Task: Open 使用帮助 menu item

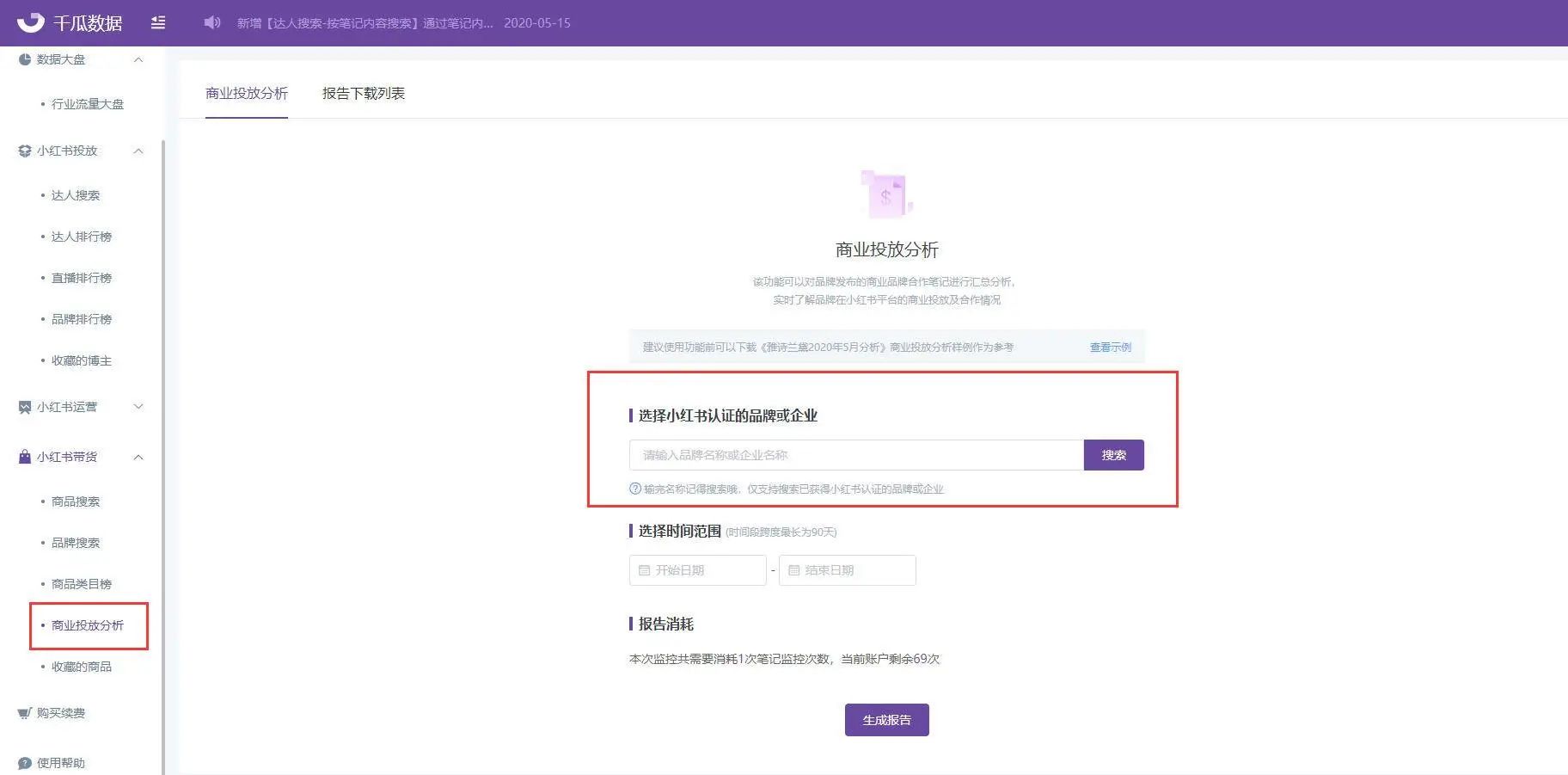Action: 61,763
